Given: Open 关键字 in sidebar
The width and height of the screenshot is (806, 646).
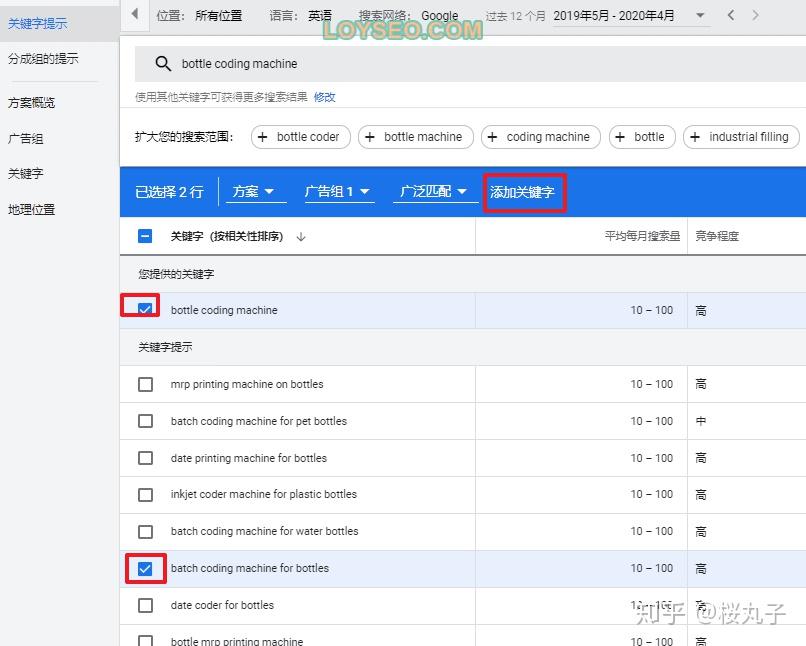Looking at the screenshot, I should [x=25, y=174].
